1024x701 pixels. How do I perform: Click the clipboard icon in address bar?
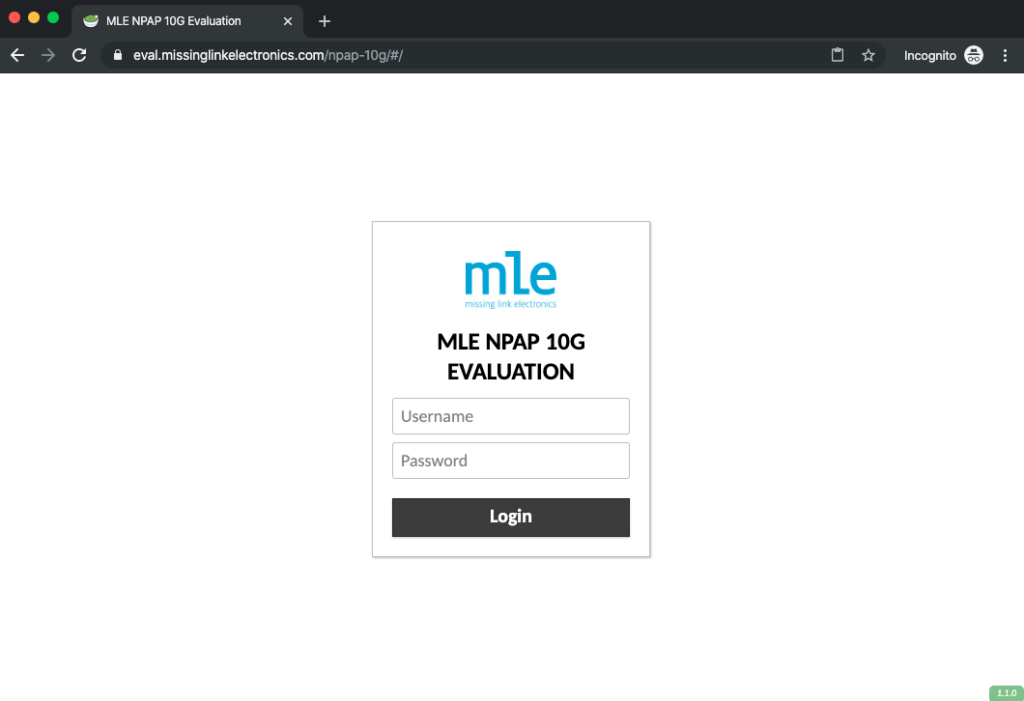tap(838, 56)
